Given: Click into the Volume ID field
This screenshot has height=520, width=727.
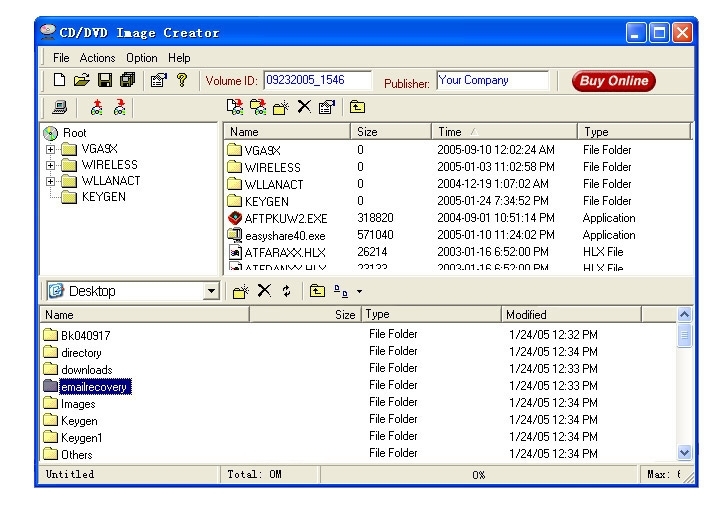Looking at the screenshot, I should point(318,80).
